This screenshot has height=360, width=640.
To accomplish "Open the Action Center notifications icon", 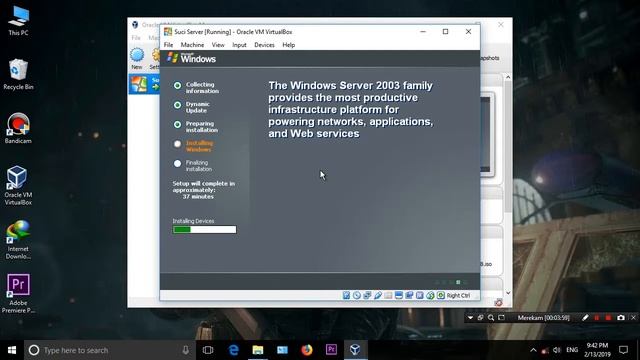I will click(x=623, y=350).
